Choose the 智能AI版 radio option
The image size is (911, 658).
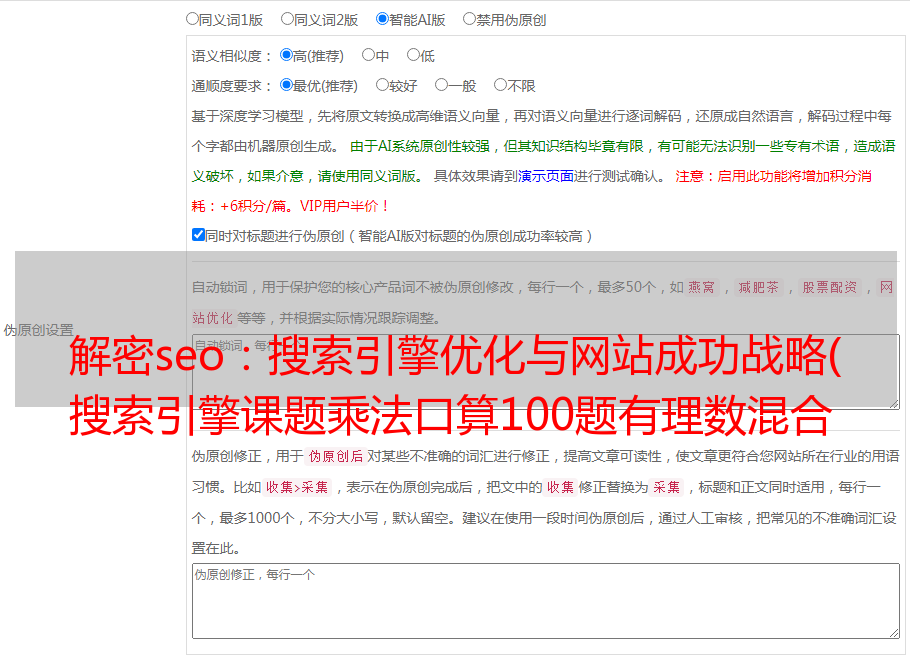[382, 19]
